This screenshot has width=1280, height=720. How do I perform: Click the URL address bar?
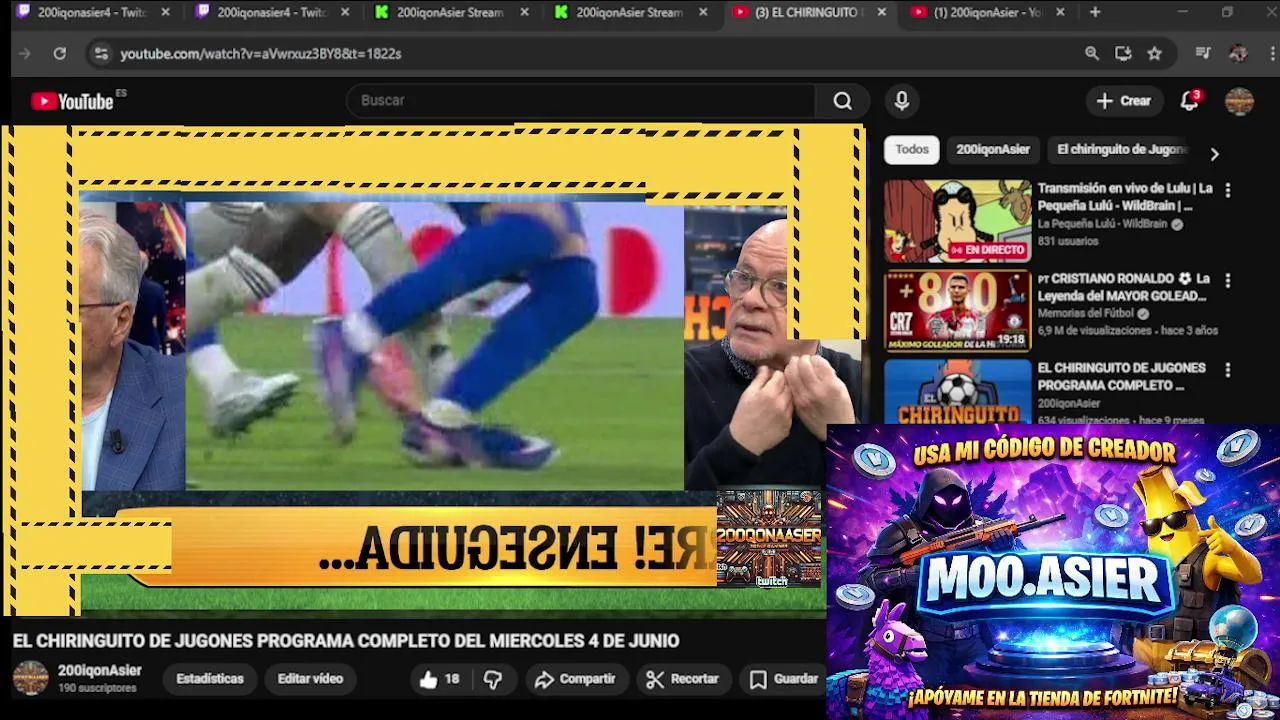(590, 53)
